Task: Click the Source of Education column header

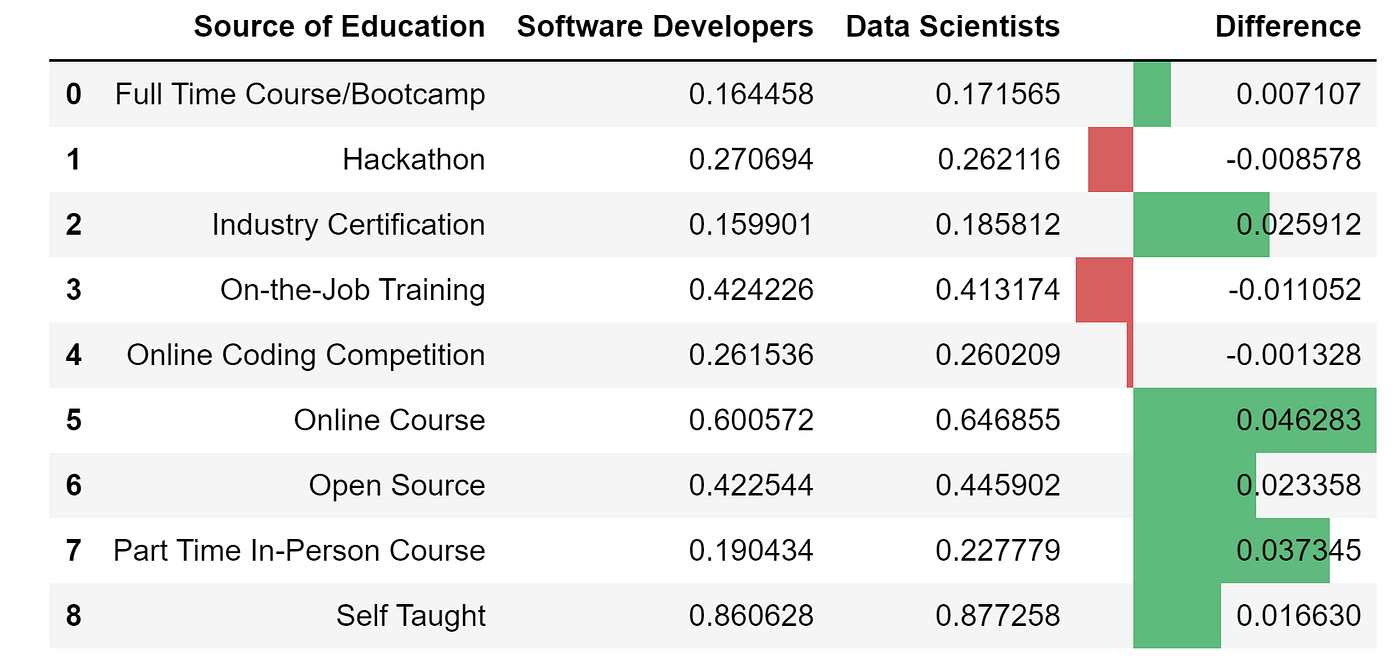Action: pos(340,26)
